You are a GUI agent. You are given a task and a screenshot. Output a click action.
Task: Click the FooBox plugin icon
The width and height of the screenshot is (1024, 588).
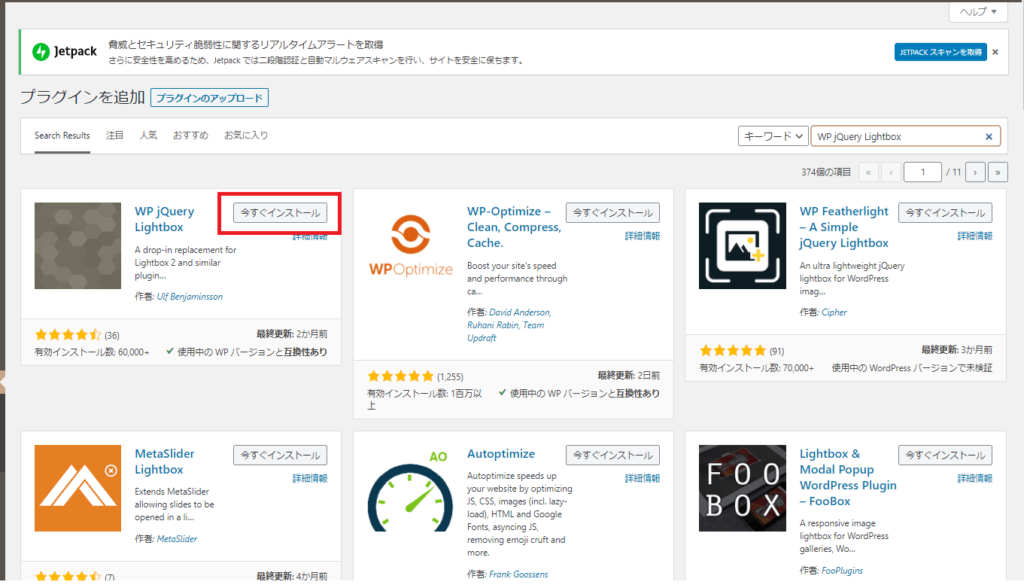742,488
